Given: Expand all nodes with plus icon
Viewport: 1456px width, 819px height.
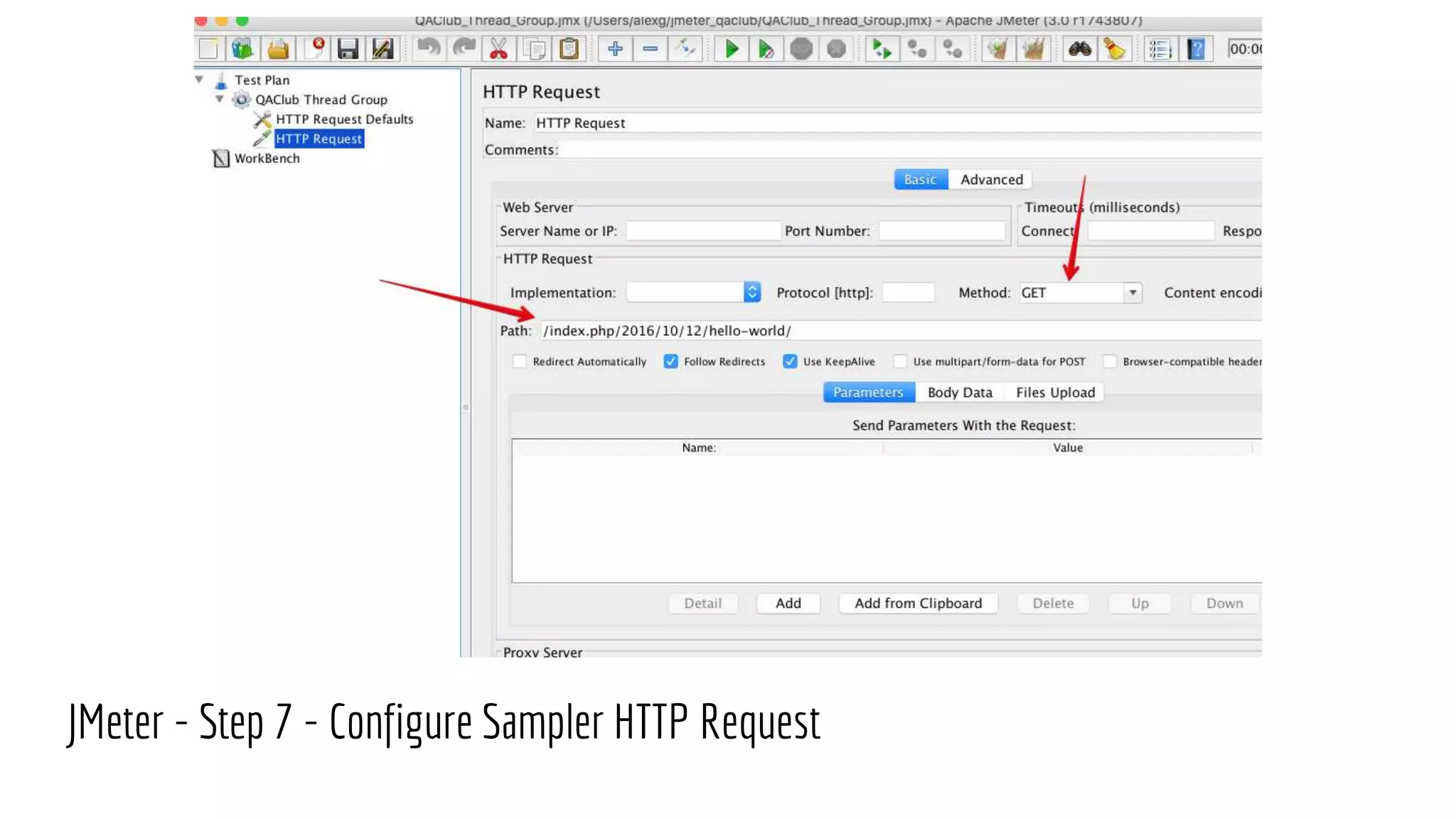Looking at the screenshot, I should click(615, 49).
